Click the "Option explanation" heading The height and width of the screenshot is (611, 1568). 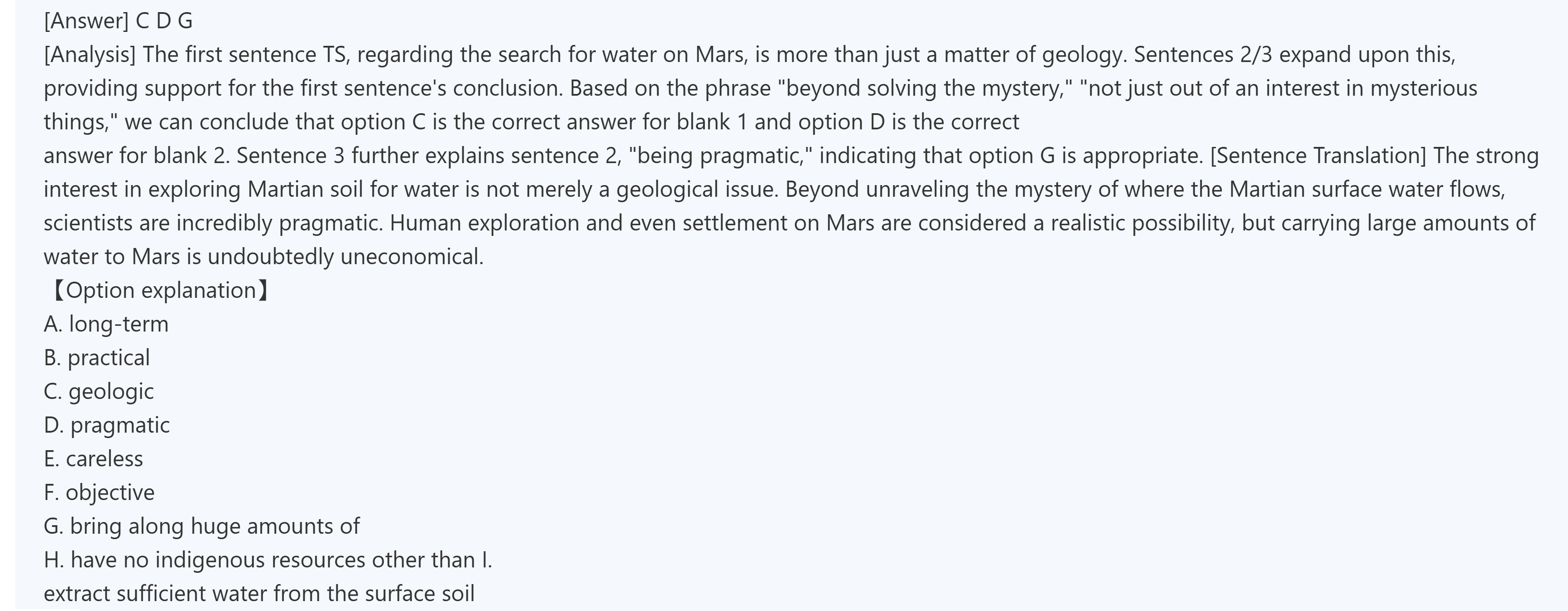pos(161,290)
